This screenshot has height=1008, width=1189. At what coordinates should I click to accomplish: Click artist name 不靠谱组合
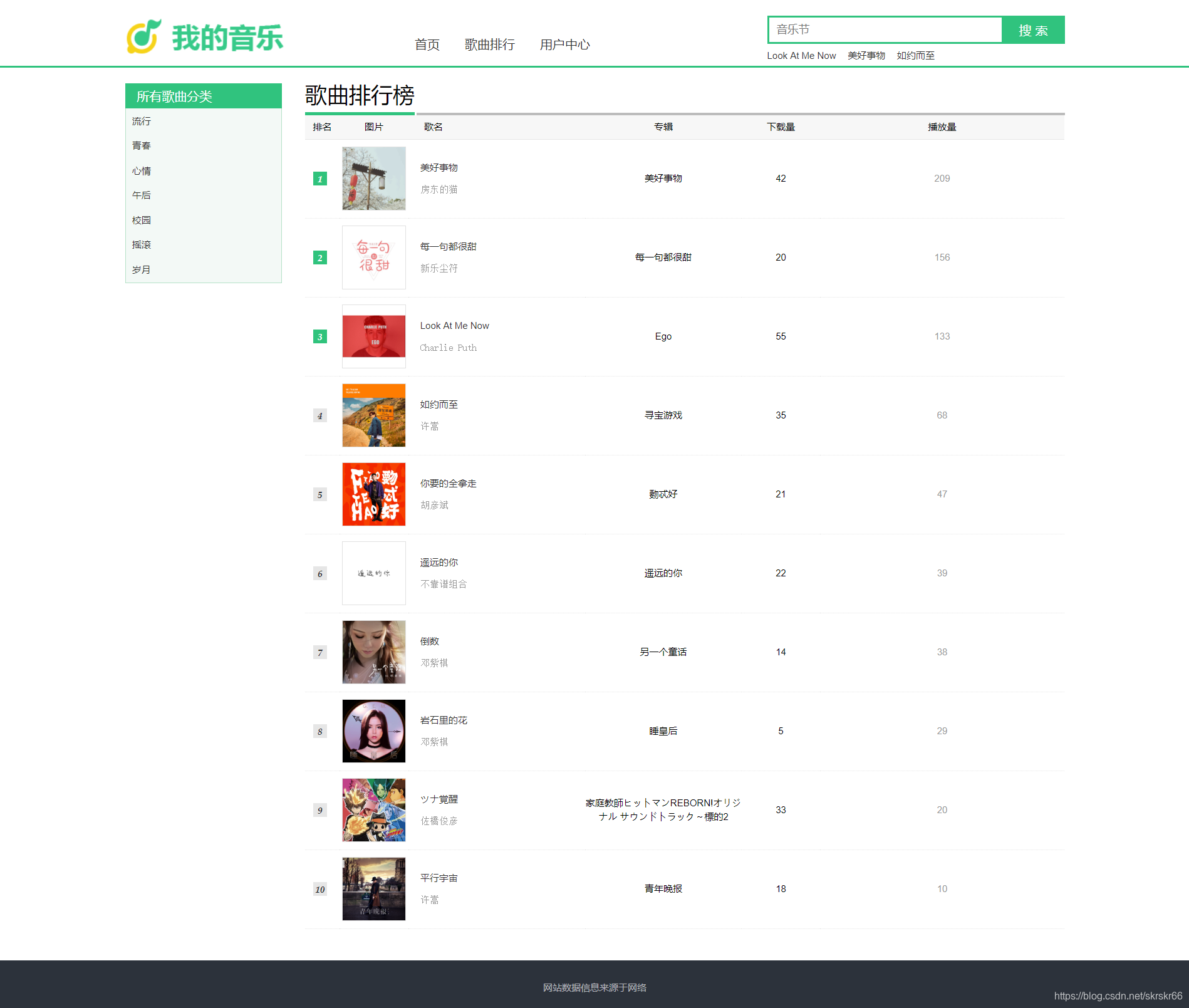coord(444,584)
